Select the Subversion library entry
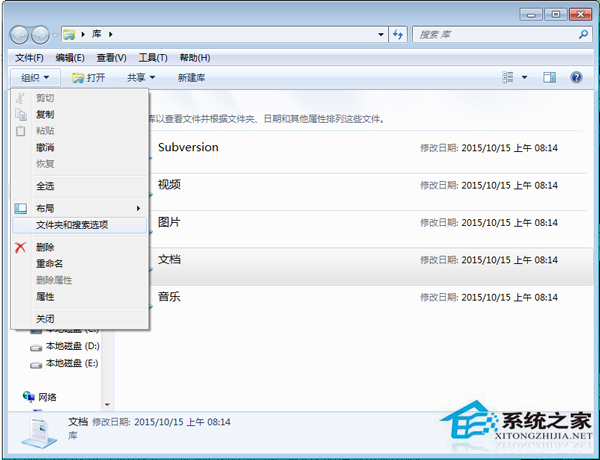Screen dimensions: 600x460 [188, 148]
